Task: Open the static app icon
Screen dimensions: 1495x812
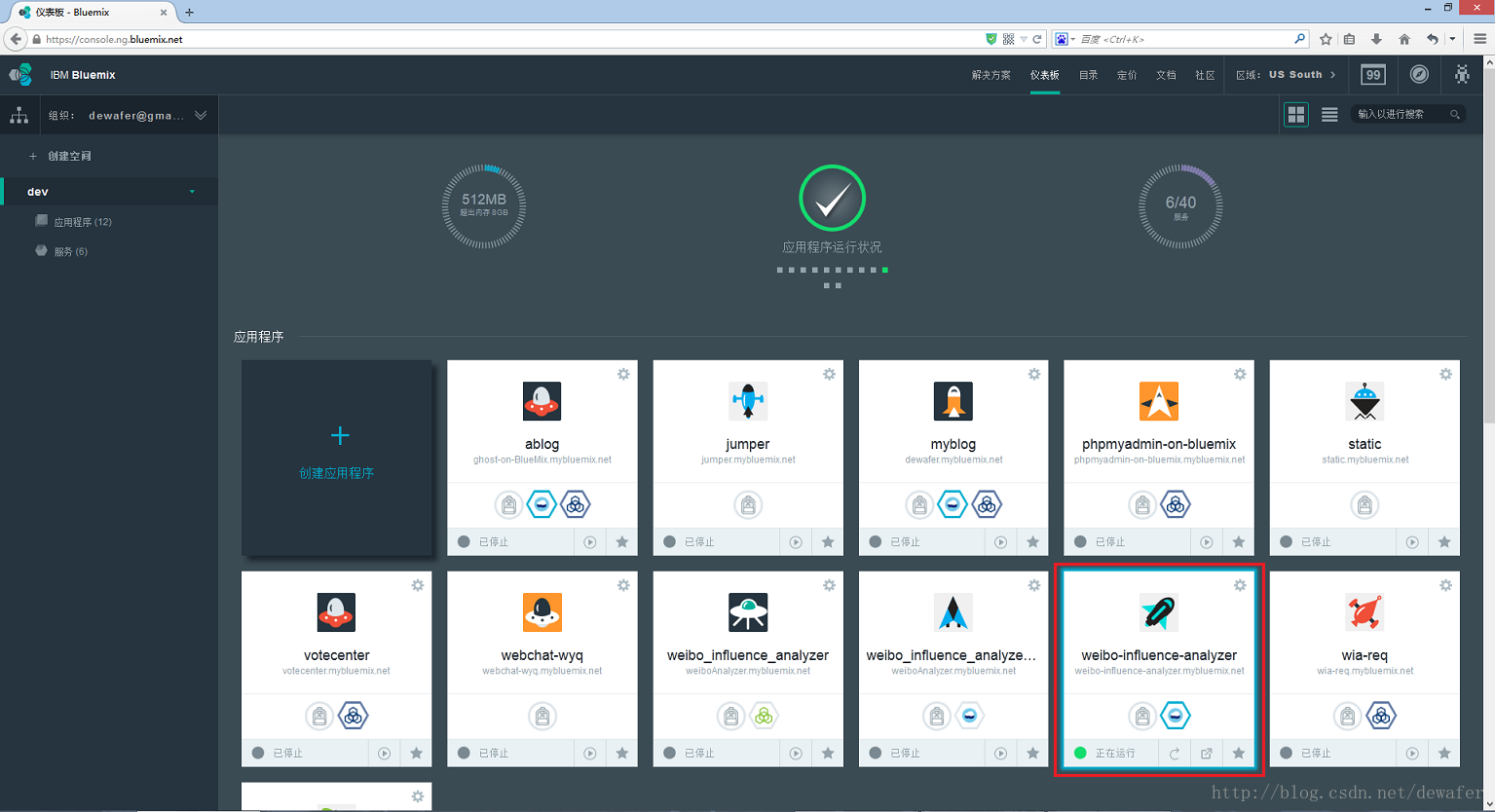Action: tap(1364, 401)
